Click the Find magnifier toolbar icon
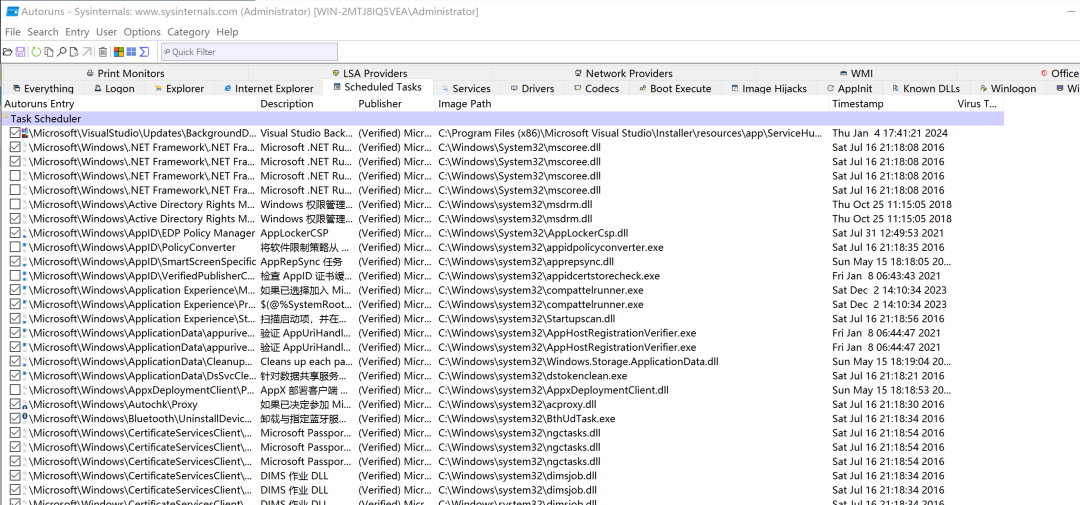 61,52
